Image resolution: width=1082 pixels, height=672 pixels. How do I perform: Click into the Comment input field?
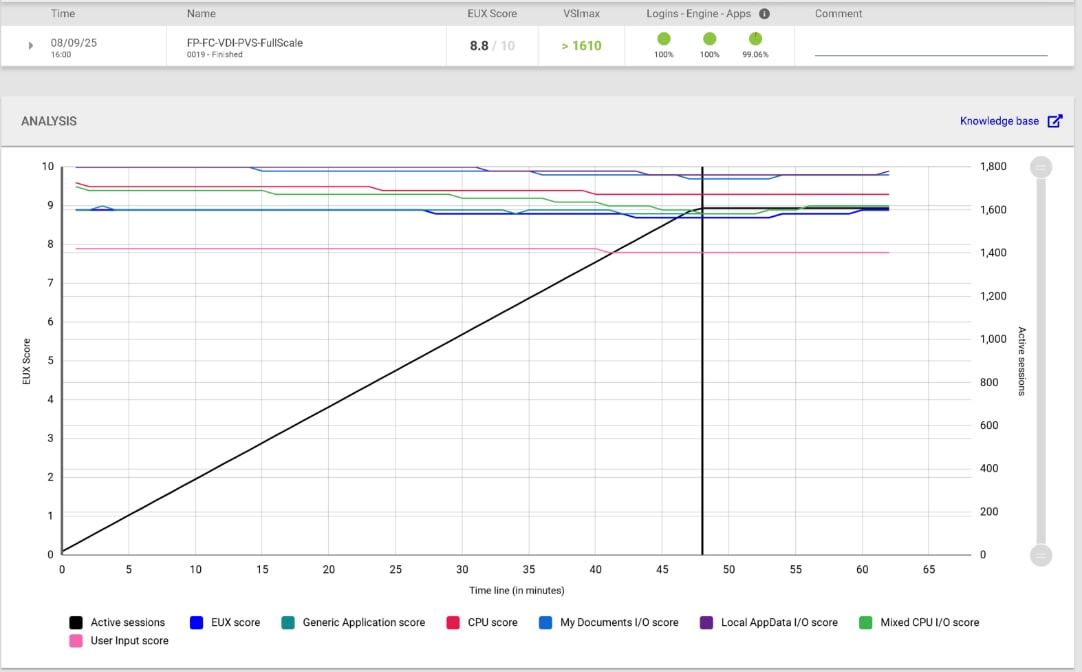point(931,46)
